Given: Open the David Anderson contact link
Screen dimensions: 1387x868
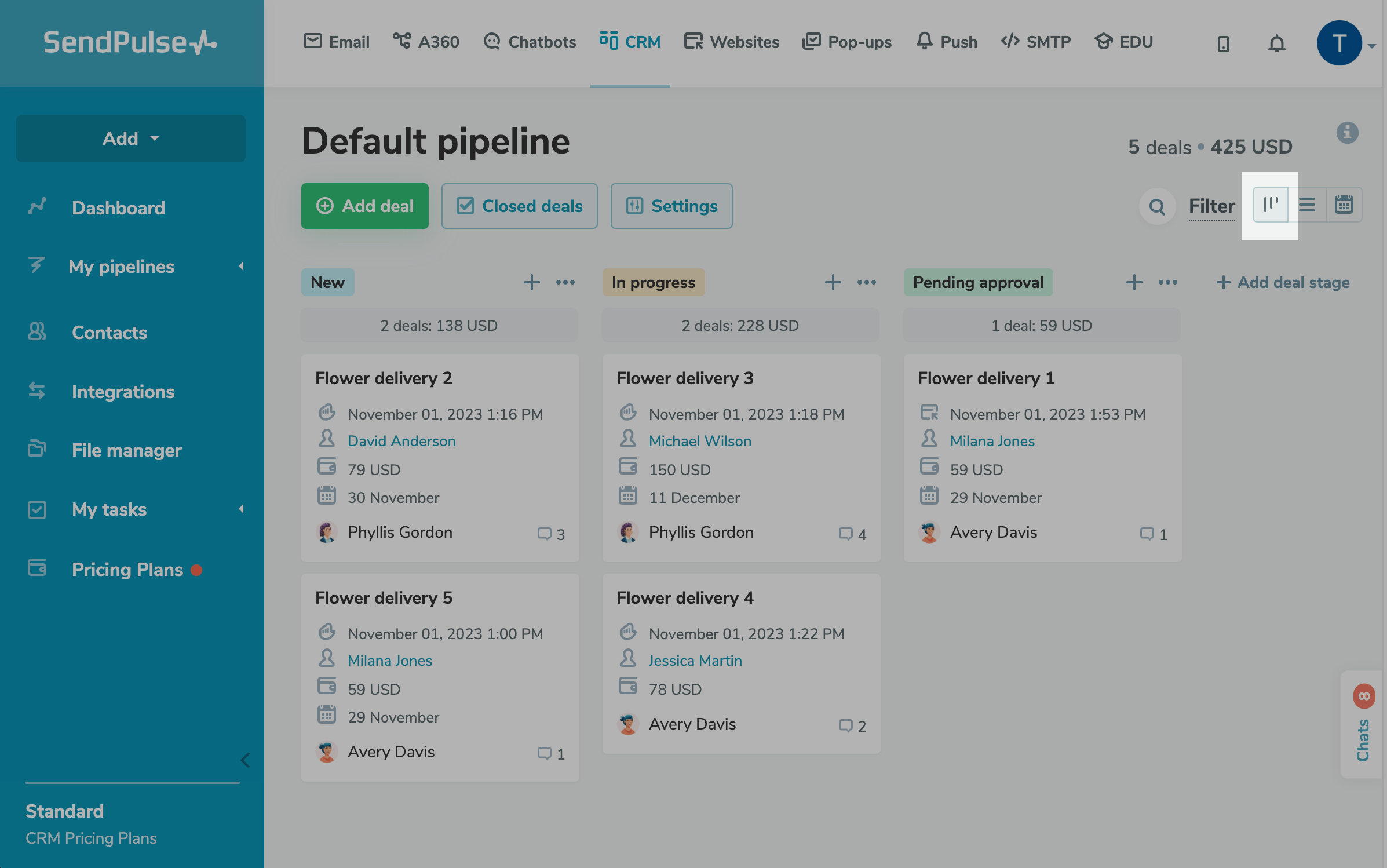Looking at the screenshot, I should coord(402,441).
